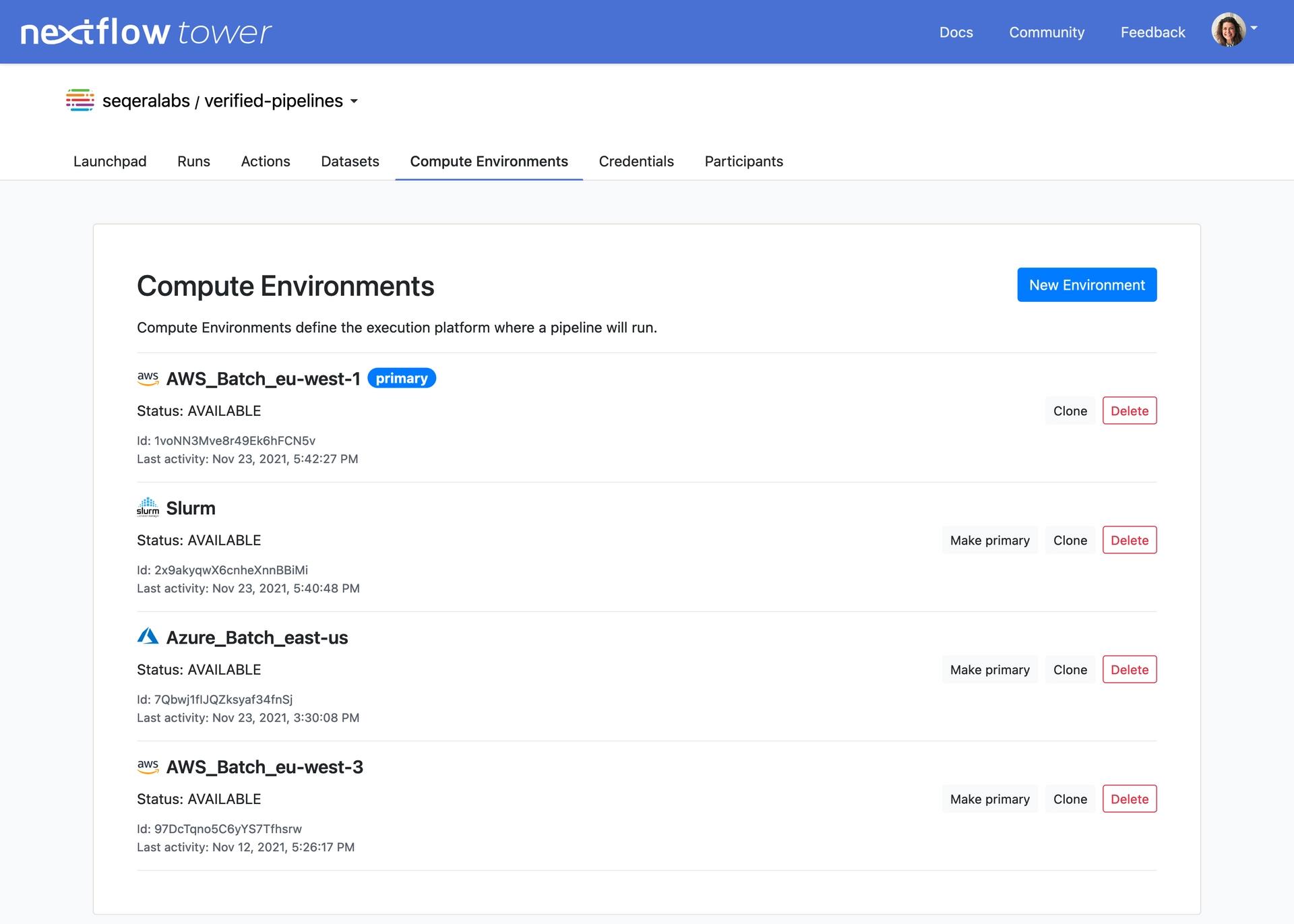Screen dimensions: 1294x924
Task: Open the user avatar menu
Action: [x=1228, y=30]
